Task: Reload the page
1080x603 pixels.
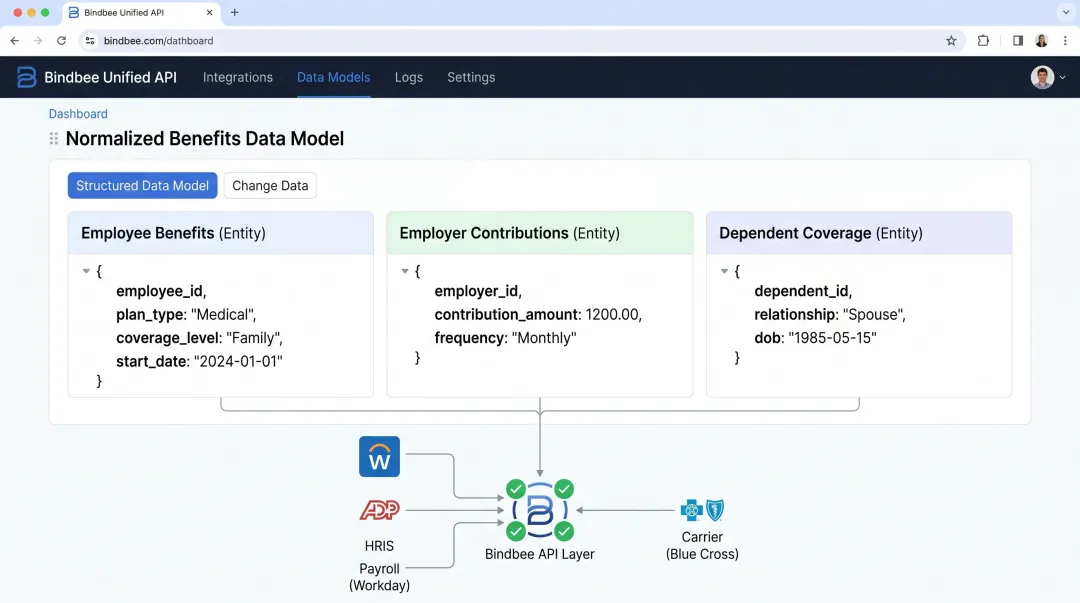Action: tap(61, 41)
